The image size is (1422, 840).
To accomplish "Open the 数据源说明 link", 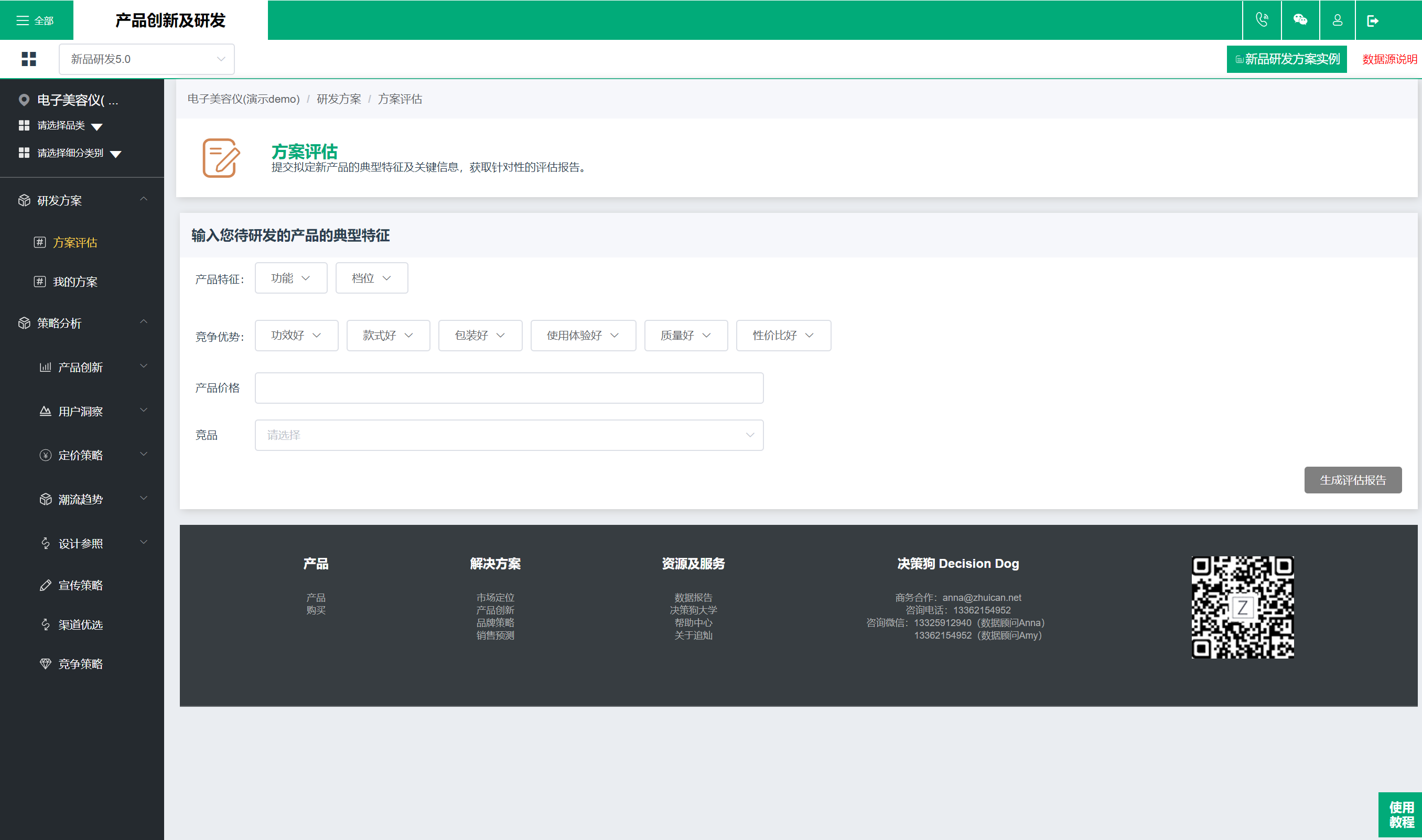I will [x=1389, y=59].
